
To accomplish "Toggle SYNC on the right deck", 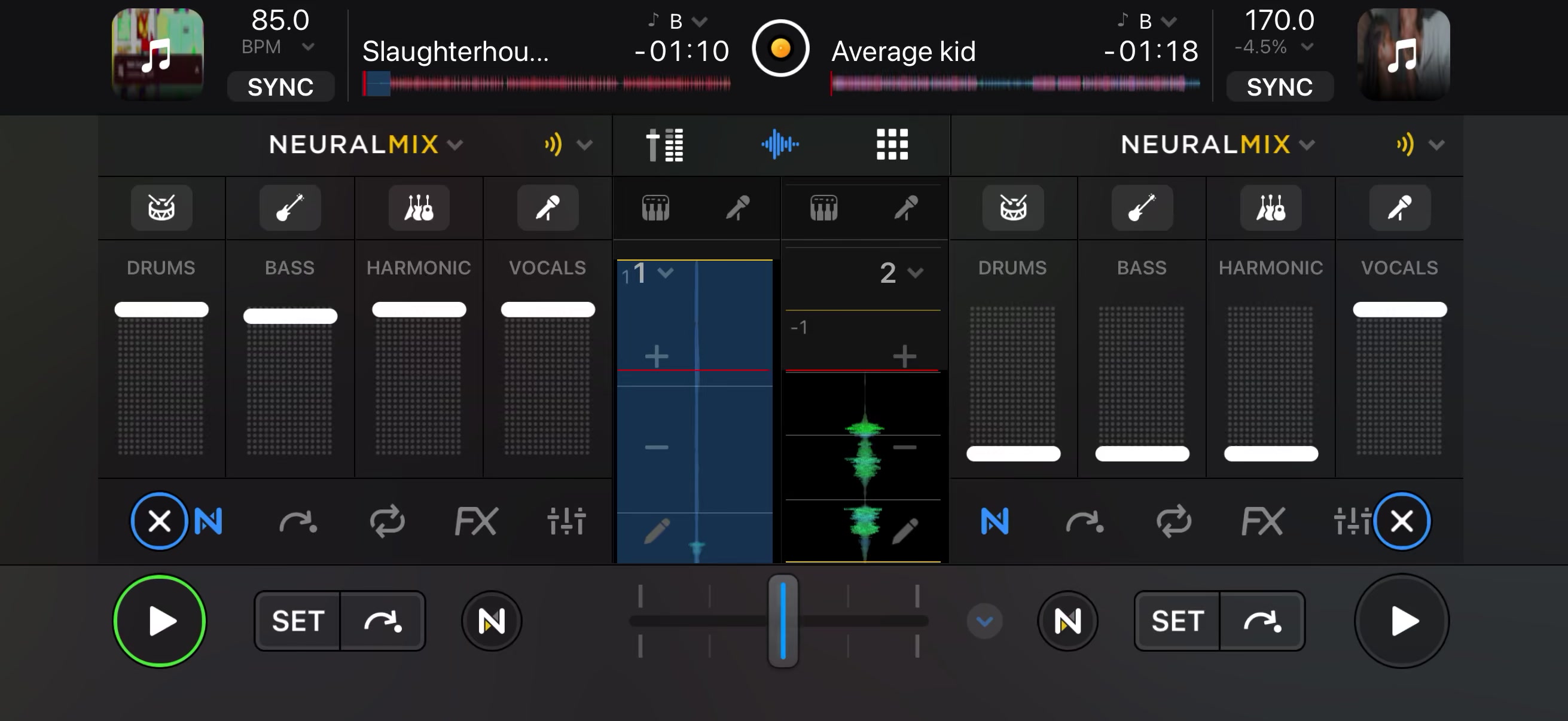I will point(1280,87).
